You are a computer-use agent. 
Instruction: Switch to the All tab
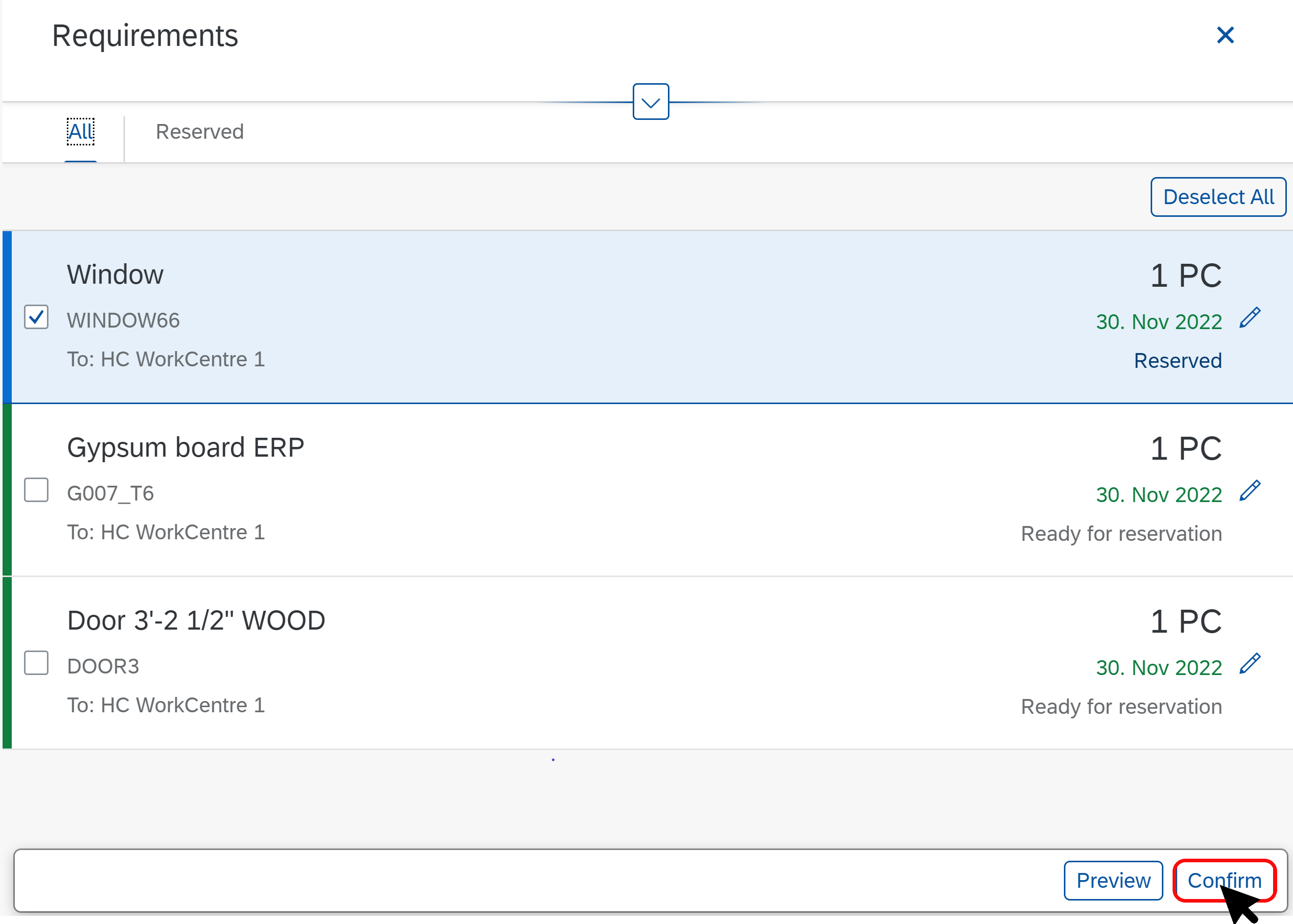tap(81, 132)
